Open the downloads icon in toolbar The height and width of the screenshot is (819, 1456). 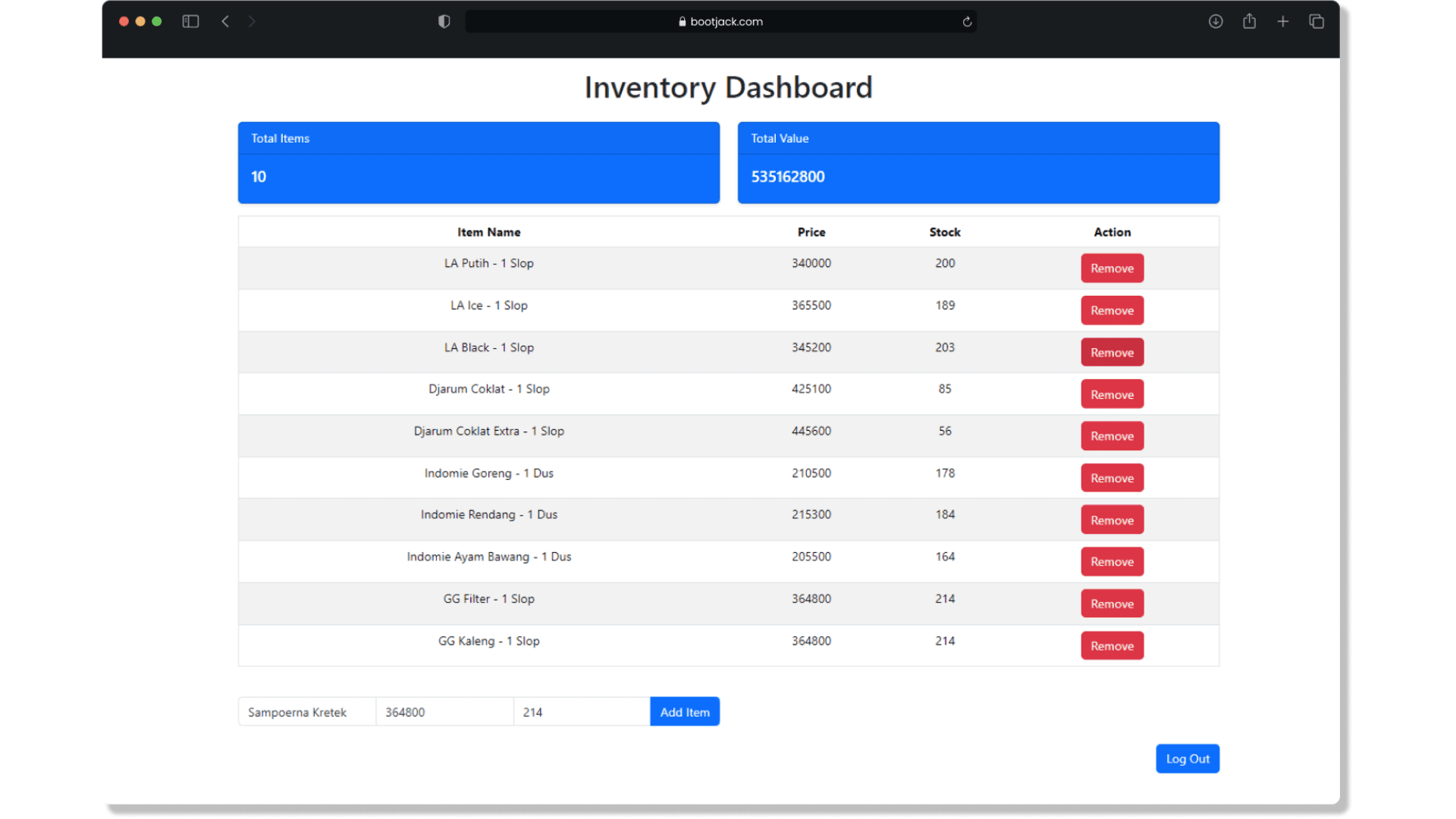click(x=1216, y=21)
